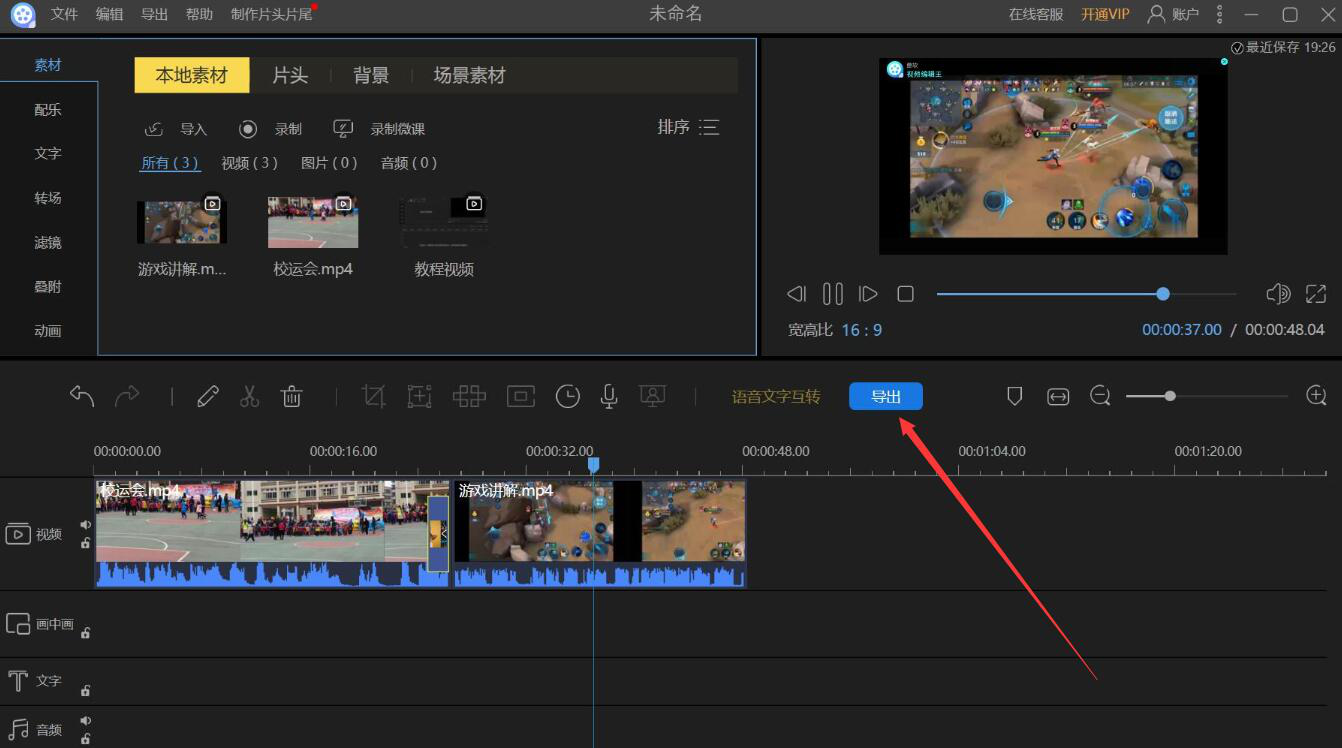Click the blue 导出 button
The height and width of the screenshot is (748, 1342).
click(885, 397)
